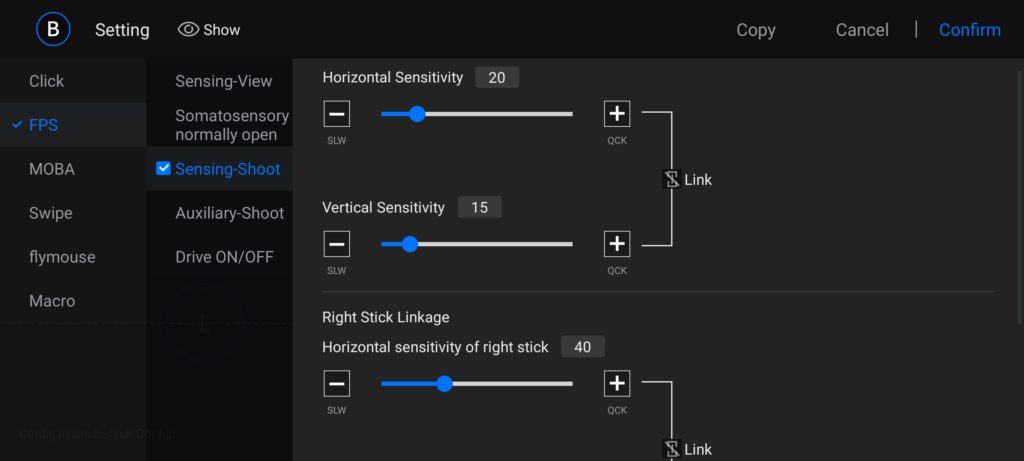Click the circular B logo icon
1024x461 pixels.
pos(53,29)
